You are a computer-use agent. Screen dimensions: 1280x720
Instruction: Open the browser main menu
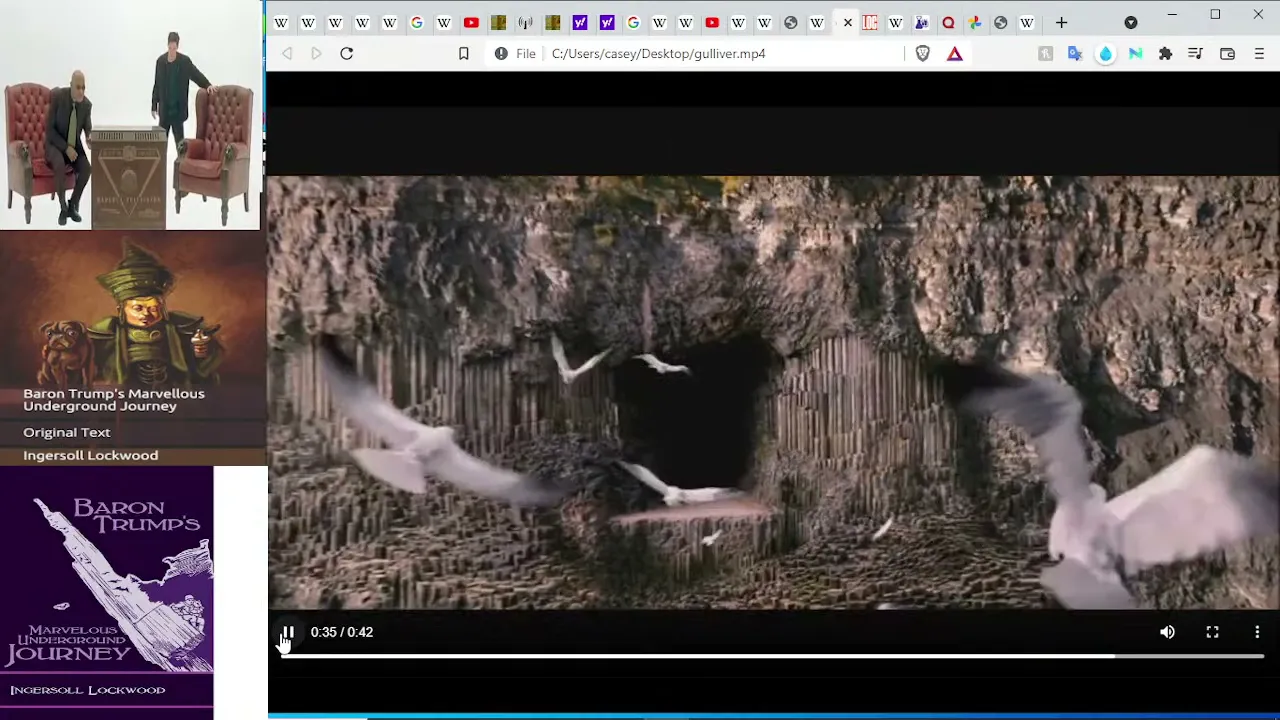click(x=1259, y=53)
